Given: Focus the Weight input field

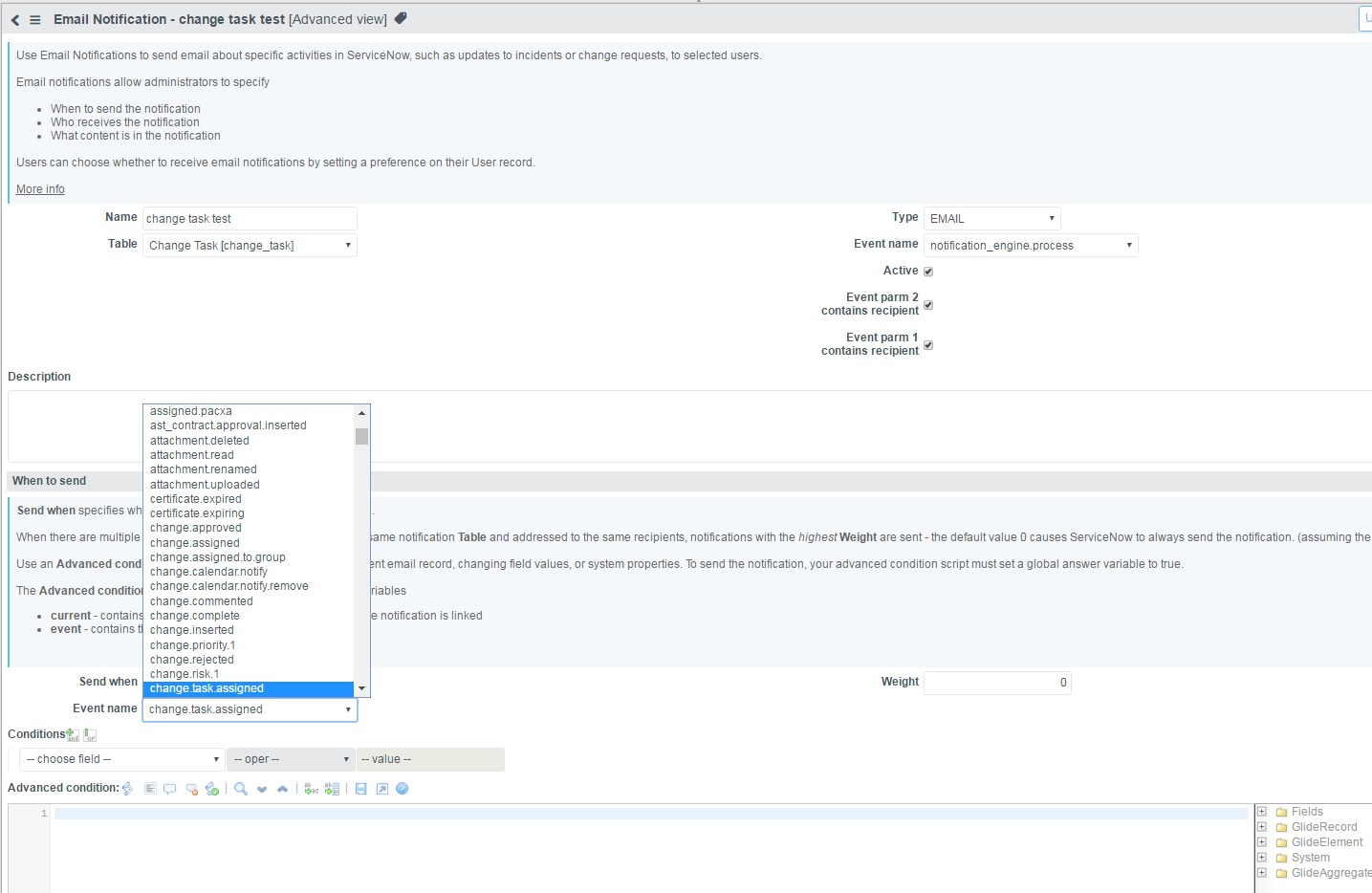Looking at the screenshot, I should 997,683.
